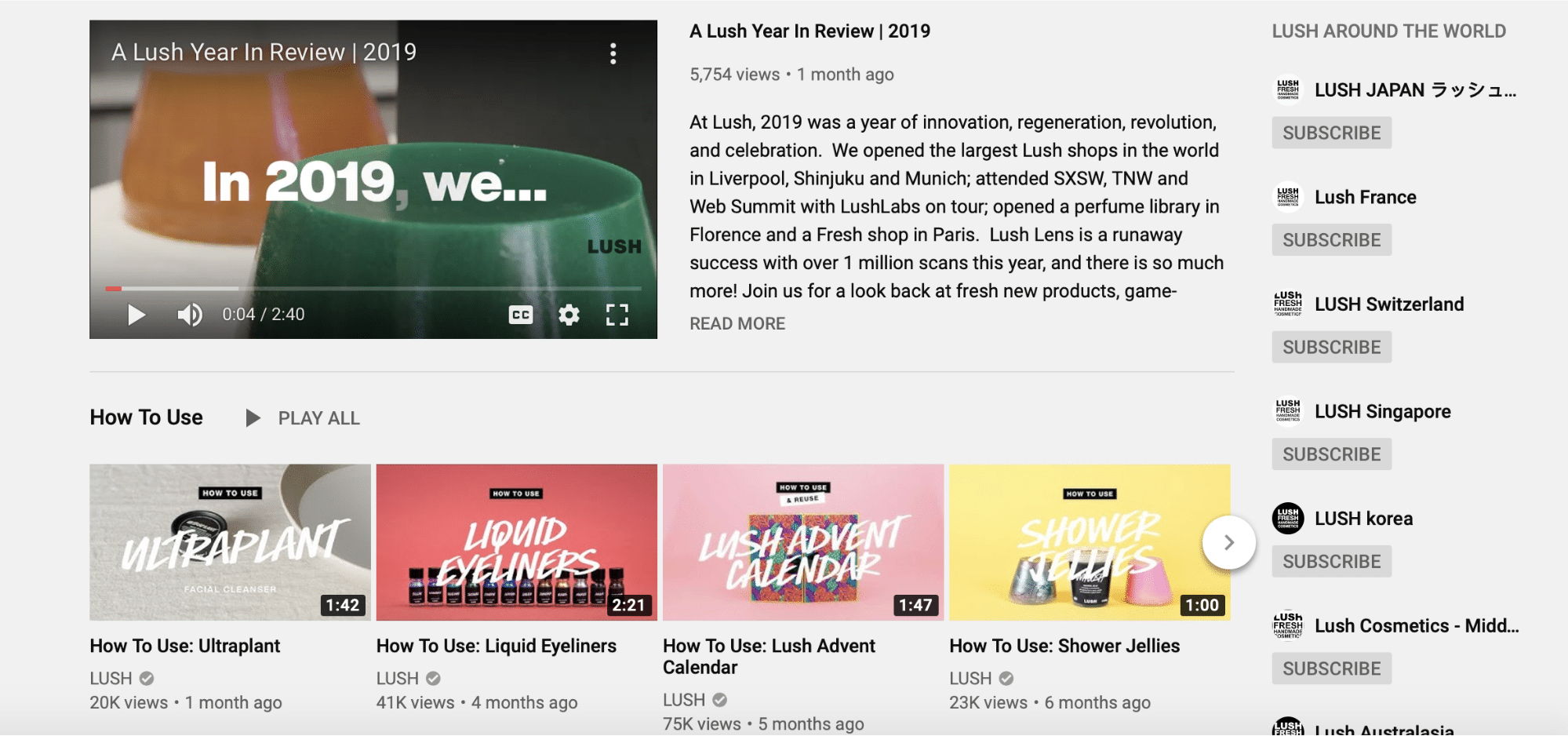The height and width of the screenshot is (736, 1568).
Task: Click LUSH channel name under Ultraplant video
Action: [111, 678]
